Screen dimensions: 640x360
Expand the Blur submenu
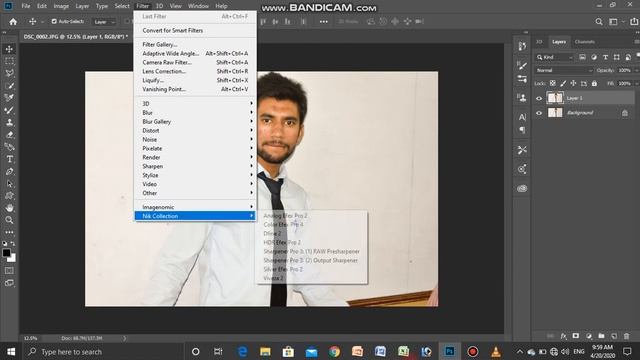(x=195, y=113)
